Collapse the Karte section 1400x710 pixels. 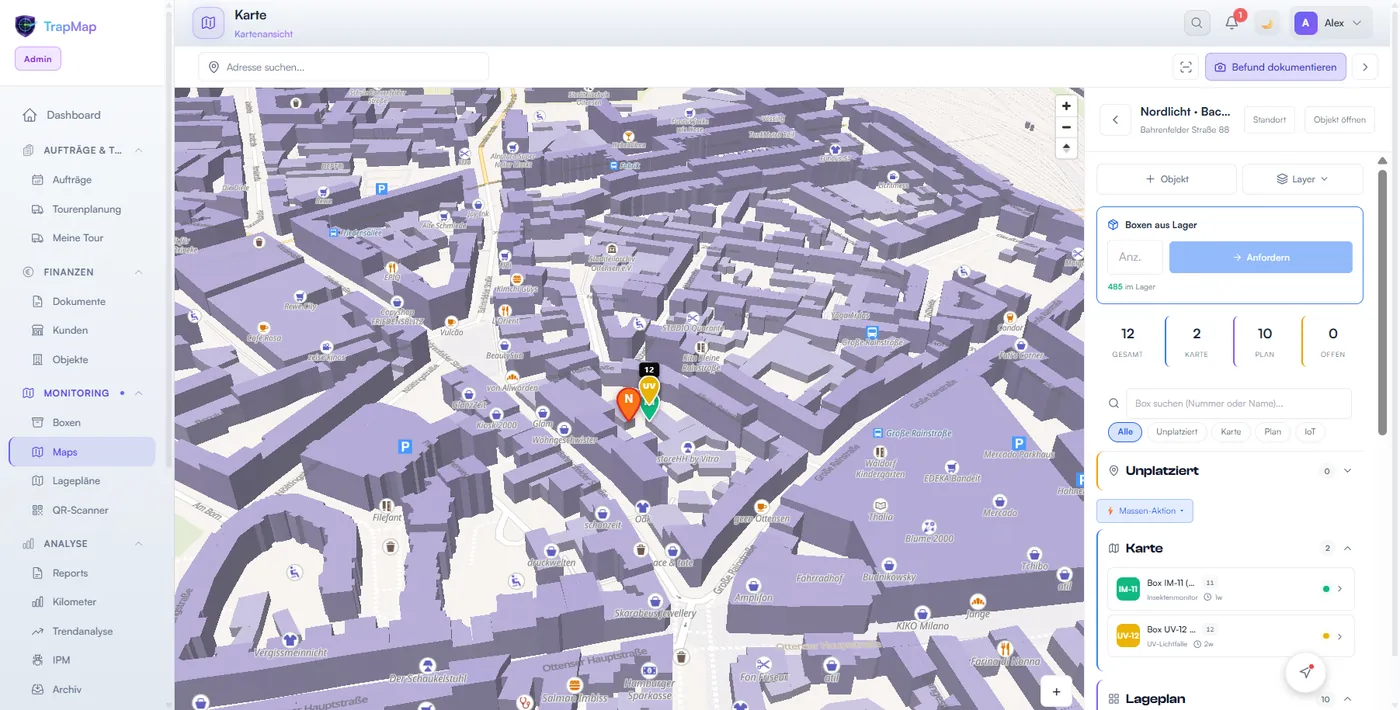tap(1347, 548)
